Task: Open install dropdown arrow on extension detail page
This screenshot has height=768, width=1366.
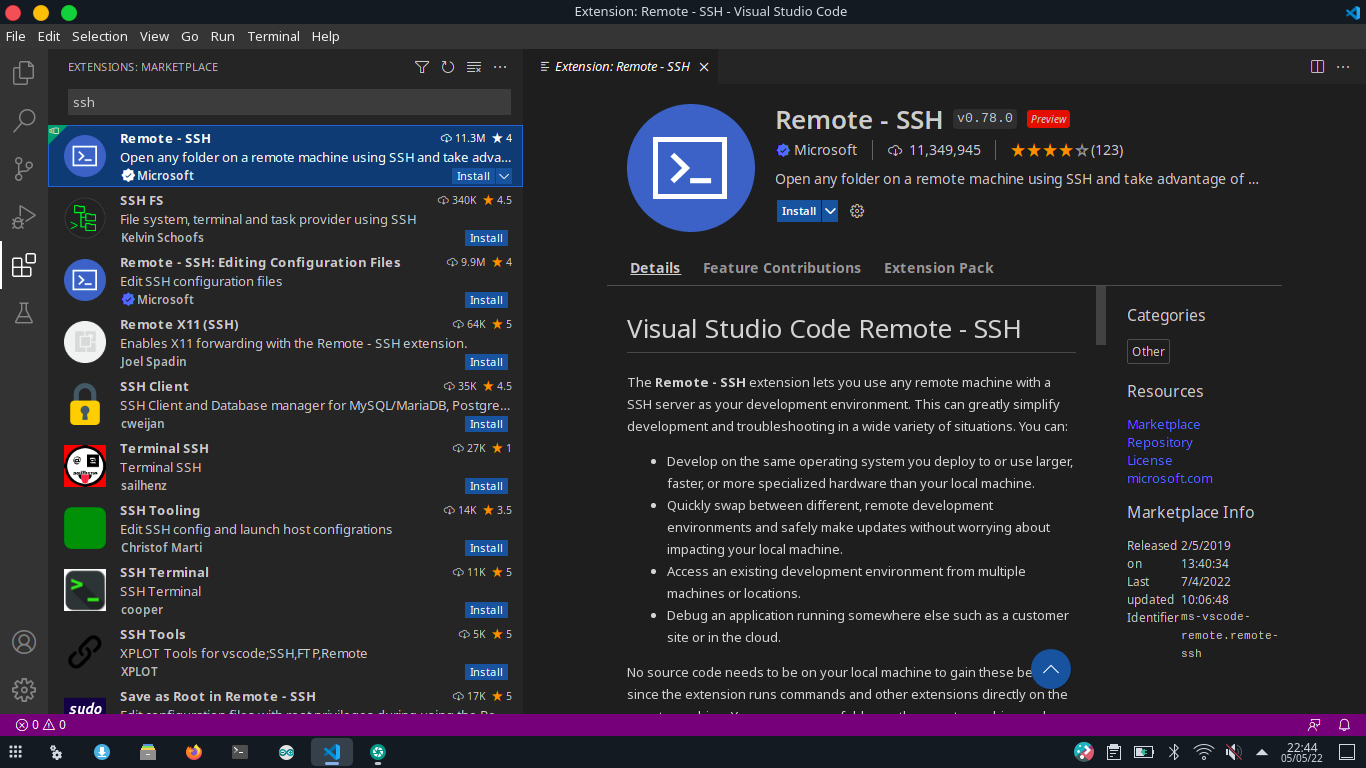Action: point(830,211)
